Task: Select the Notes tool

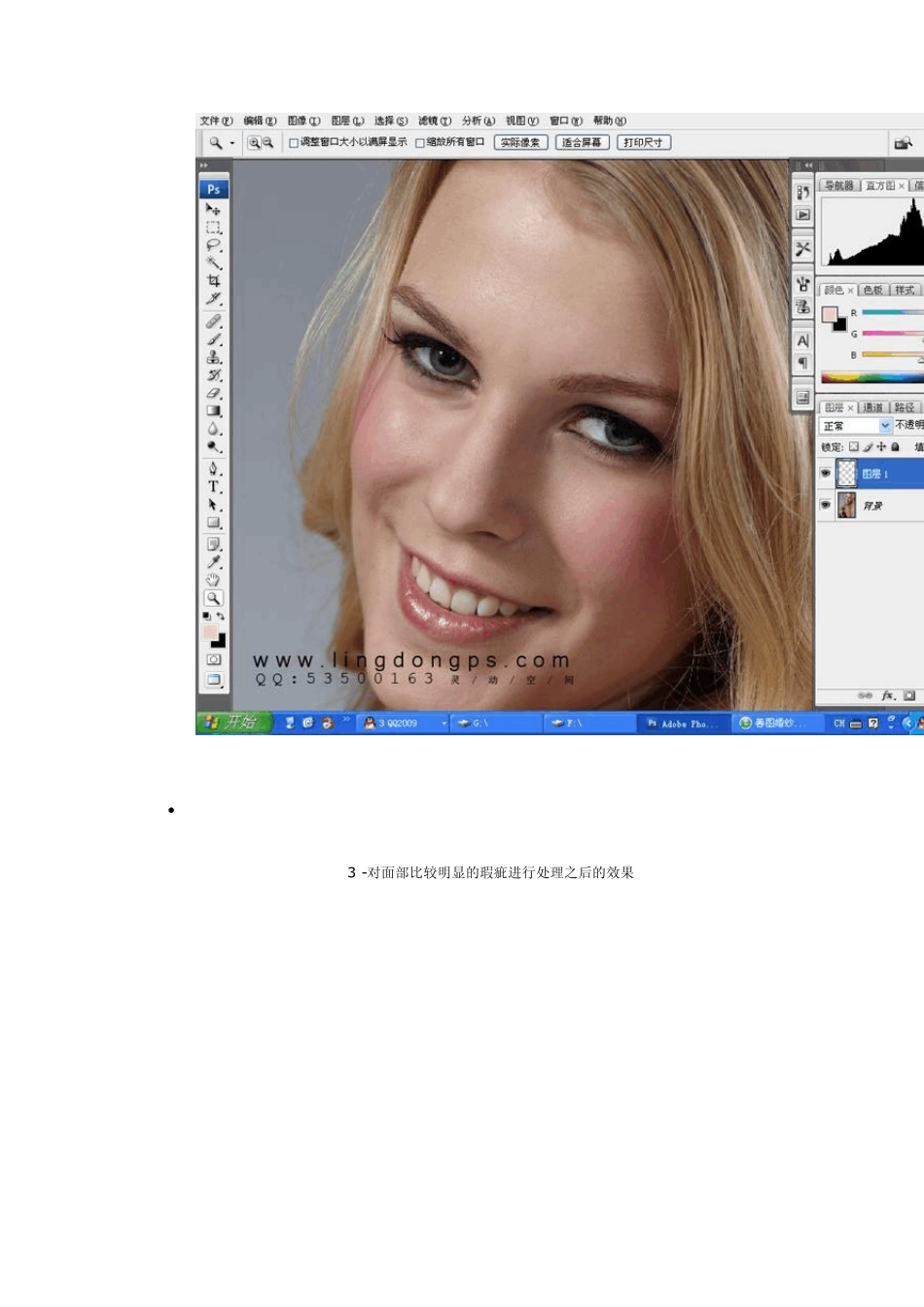Action: [213, 545]
